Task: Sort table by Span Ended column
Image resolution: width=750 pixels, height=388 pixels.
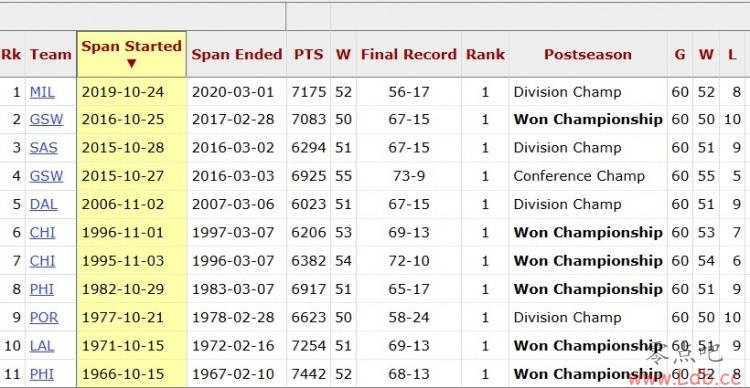Action: [237, 55]
